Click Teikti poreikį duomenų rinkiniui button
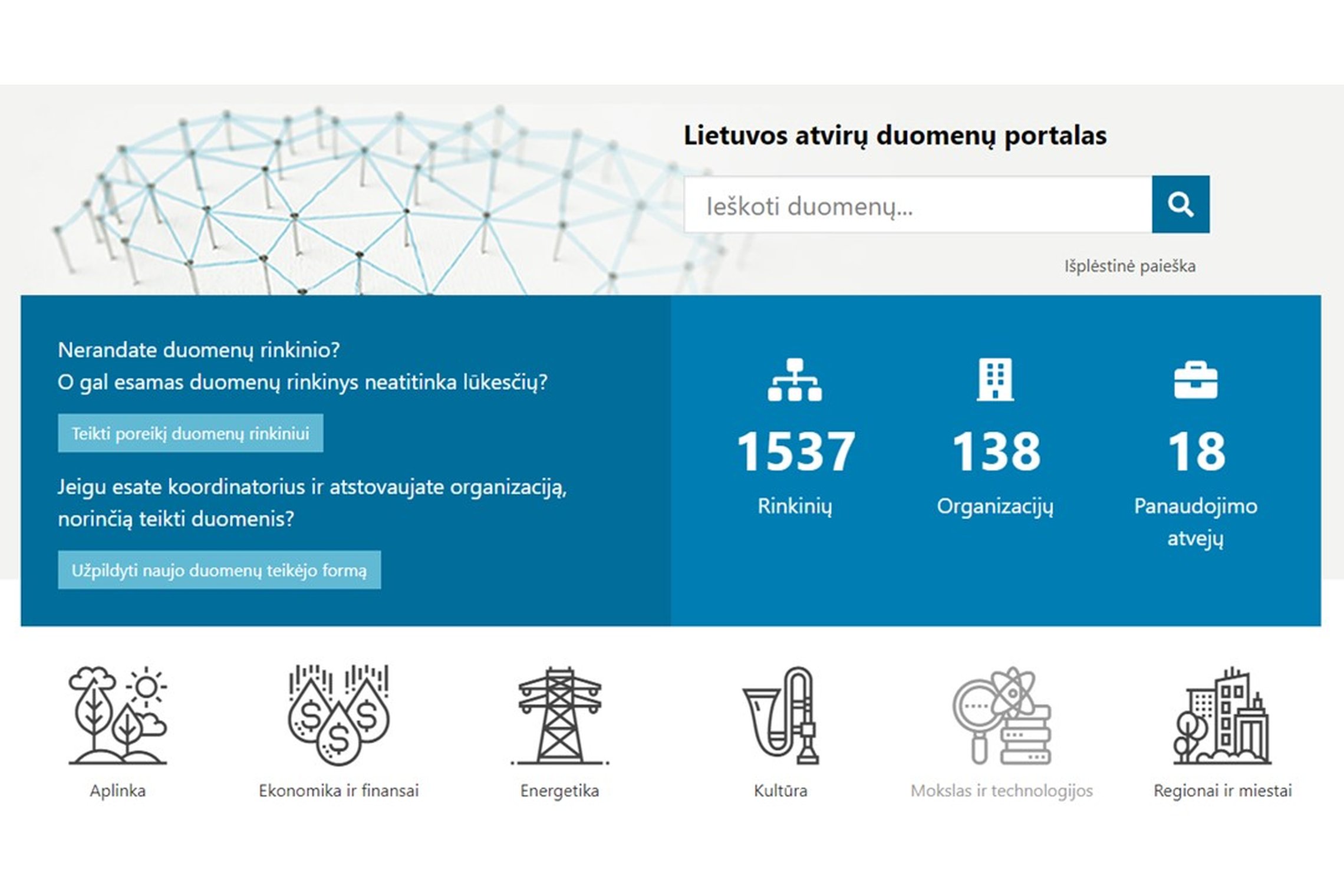Viewport: 1344px width, 896px height. click(190, 433)
